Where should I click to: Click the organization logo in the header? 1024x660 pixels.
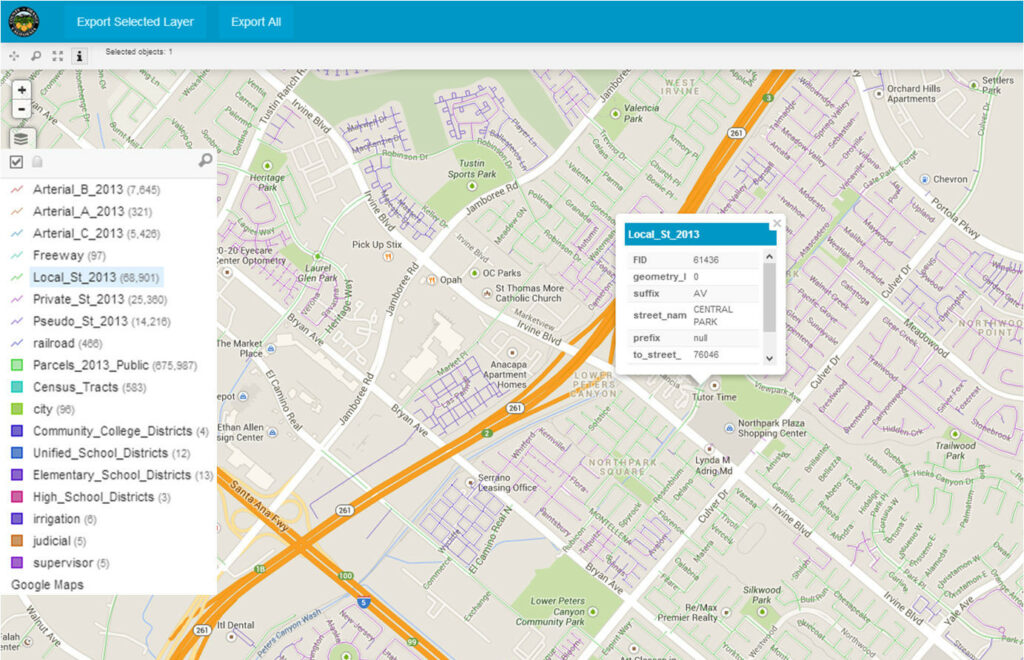tap(24, 21)
